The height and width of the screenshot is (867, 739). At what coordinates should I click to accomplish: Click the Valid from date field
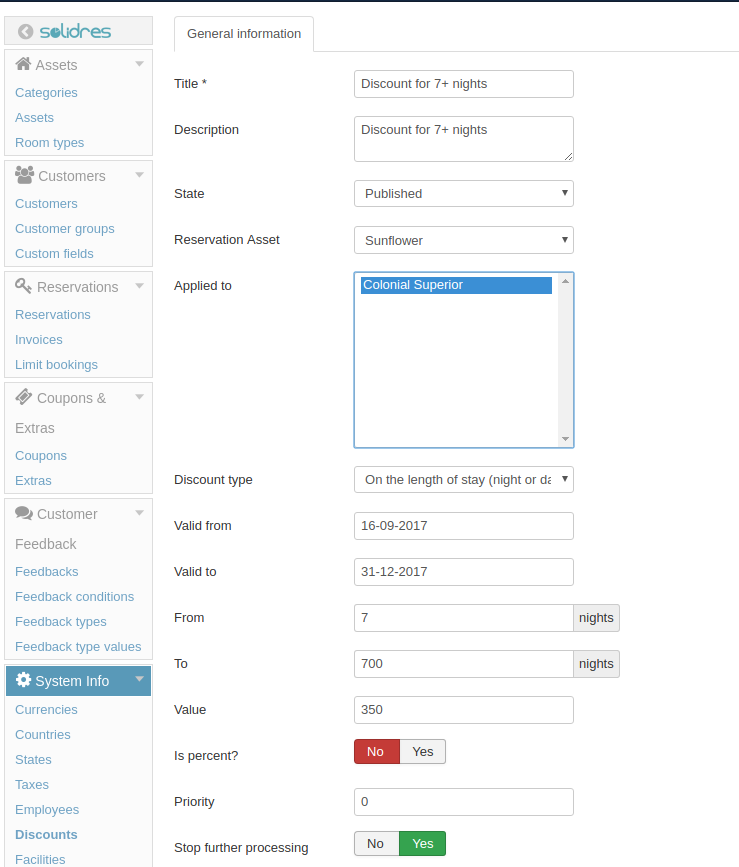click(x=463, y=526)
